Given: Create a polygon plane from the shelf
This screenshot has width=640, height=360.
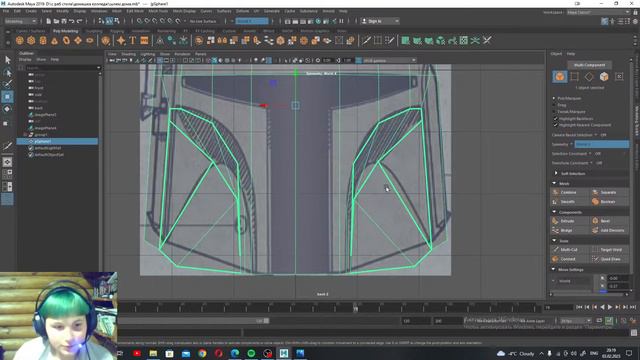Looking at the screenshot, I should point(78,40).
